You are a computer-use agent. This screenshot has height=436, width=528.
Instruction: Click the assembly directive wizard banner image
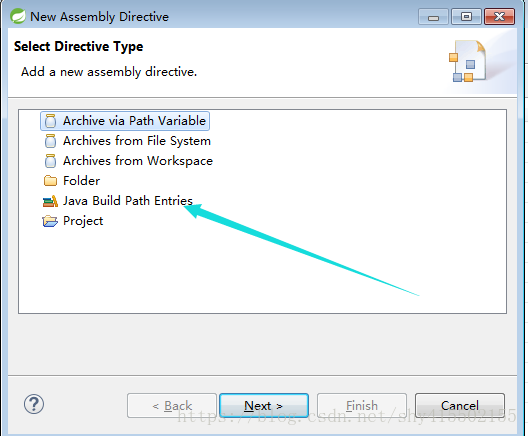point(468,61)
